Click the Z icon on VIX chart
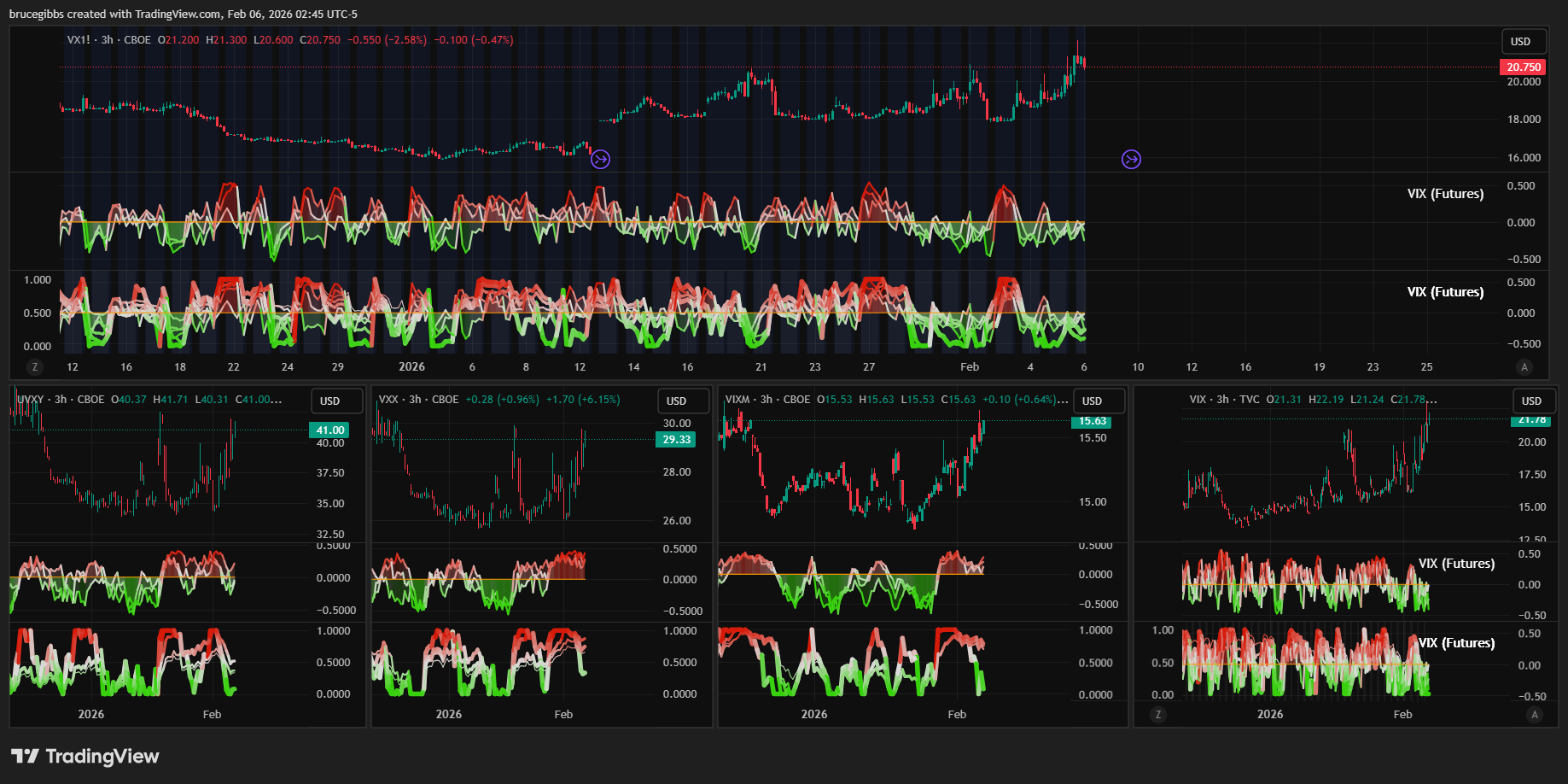The height and width of the screenshot is (784, 1568). click(1158, 715)
